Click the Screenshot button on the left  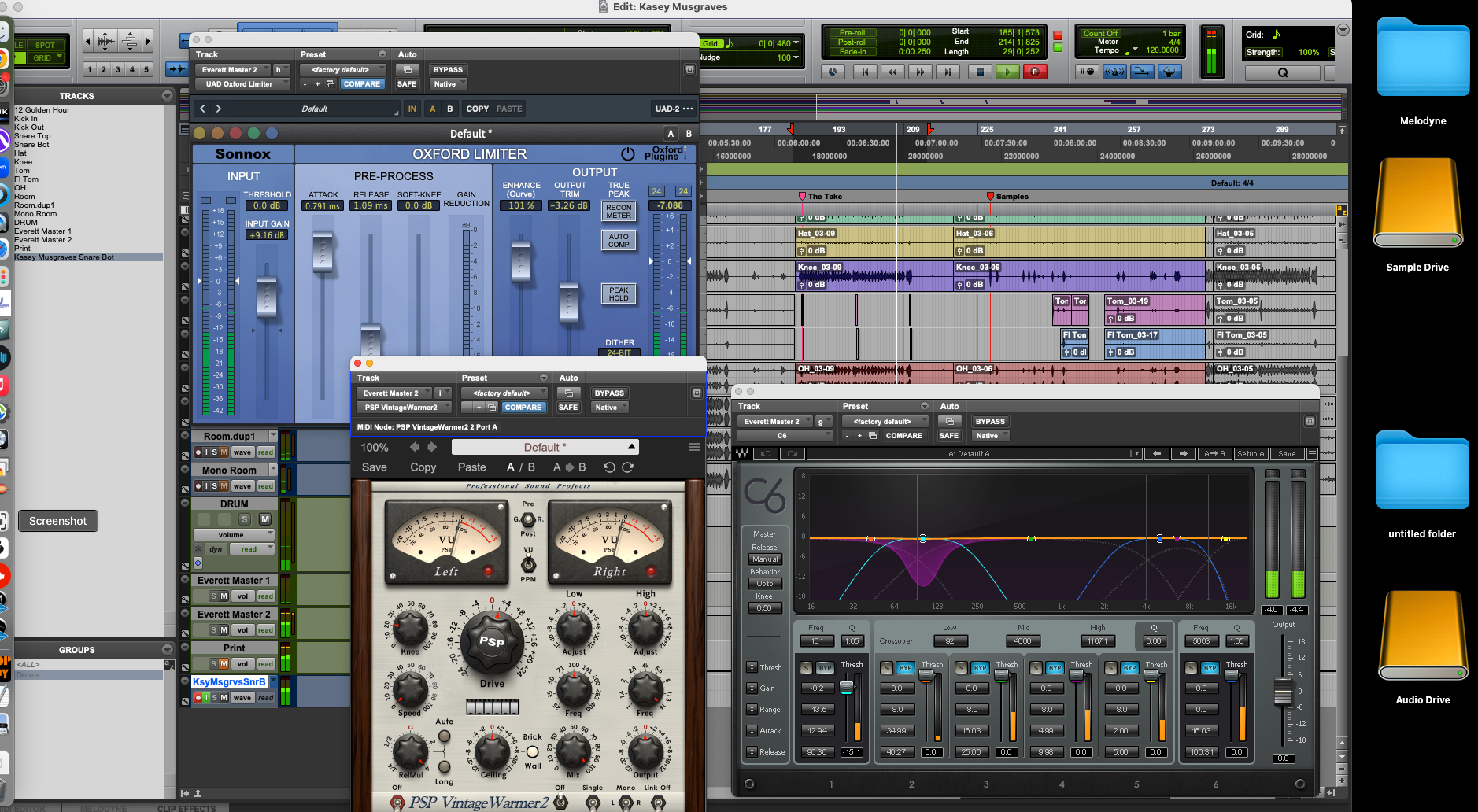58,521
